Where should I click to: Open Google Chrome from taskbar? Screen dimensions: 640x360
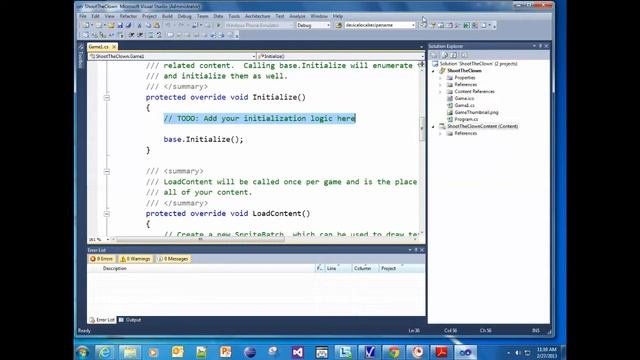click(x=393, y=352)
